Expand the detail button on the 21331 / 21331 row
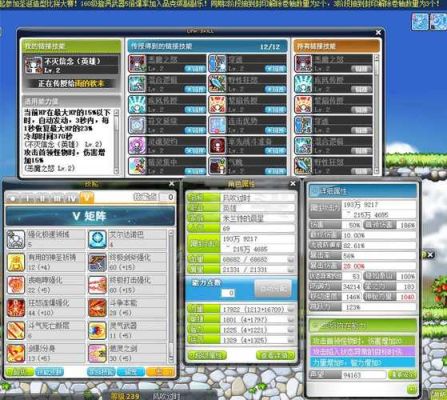 coord(291,269)
